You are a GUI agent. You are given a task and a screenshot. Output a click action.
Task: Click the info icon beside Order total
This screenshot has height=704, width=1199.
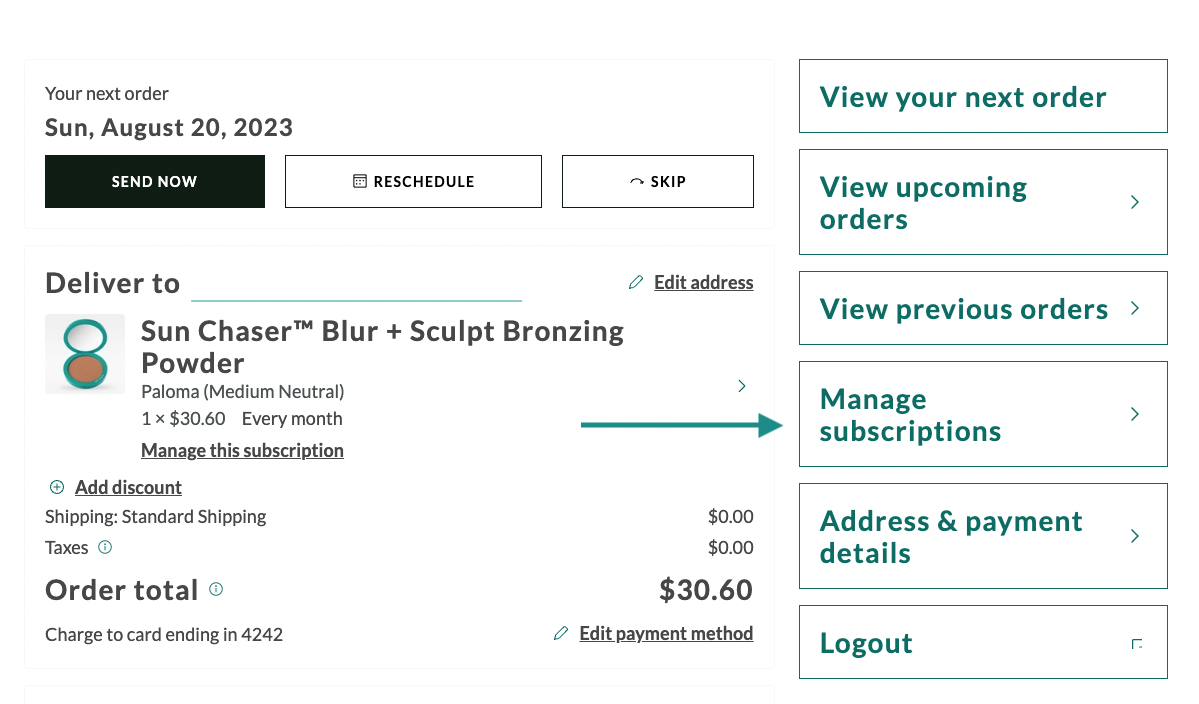215,590
